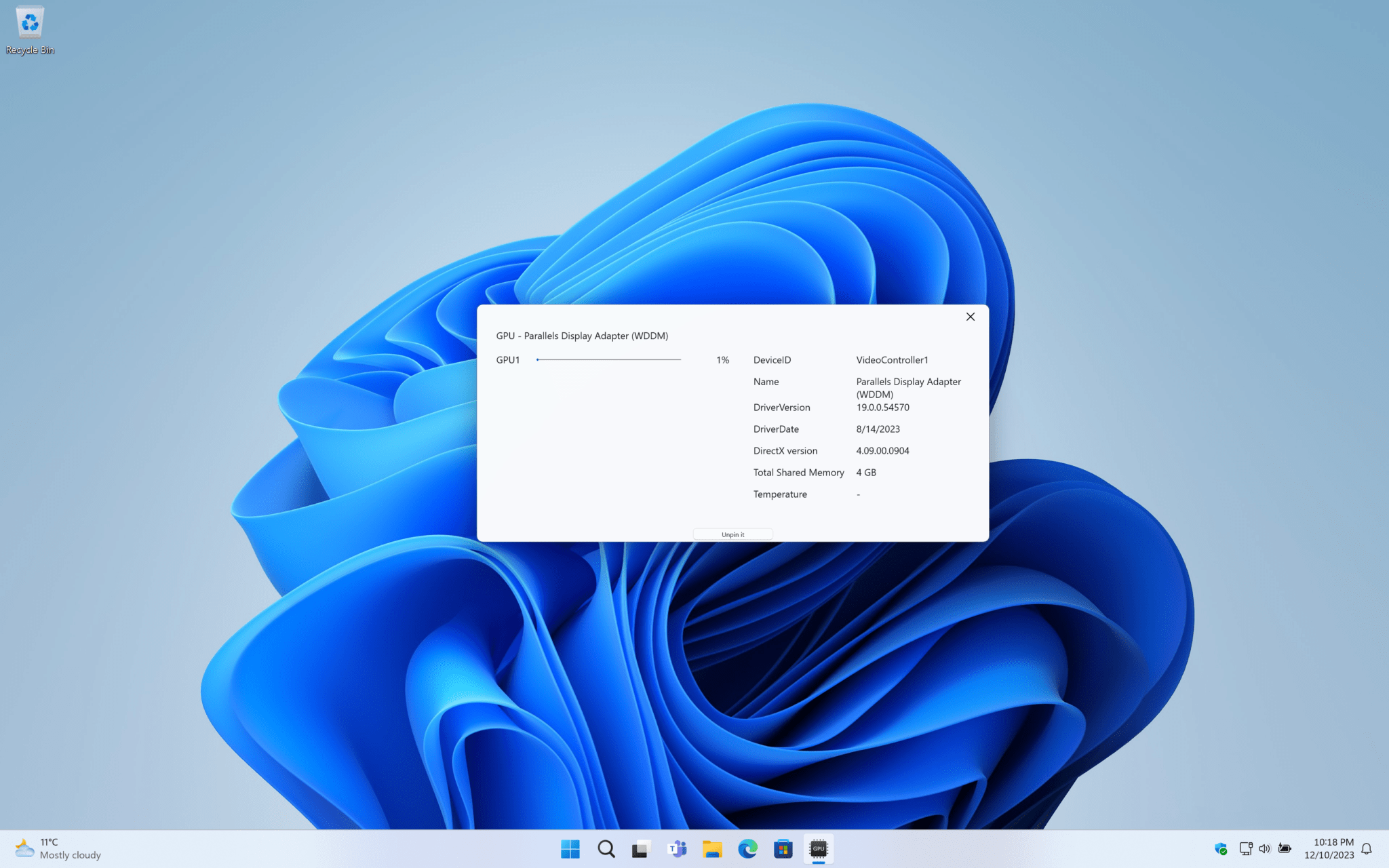This screenshot has width=1389, height=868.
Task: Launch Microsoft Teams from the taskbar
Action: (x=676, y=848)
